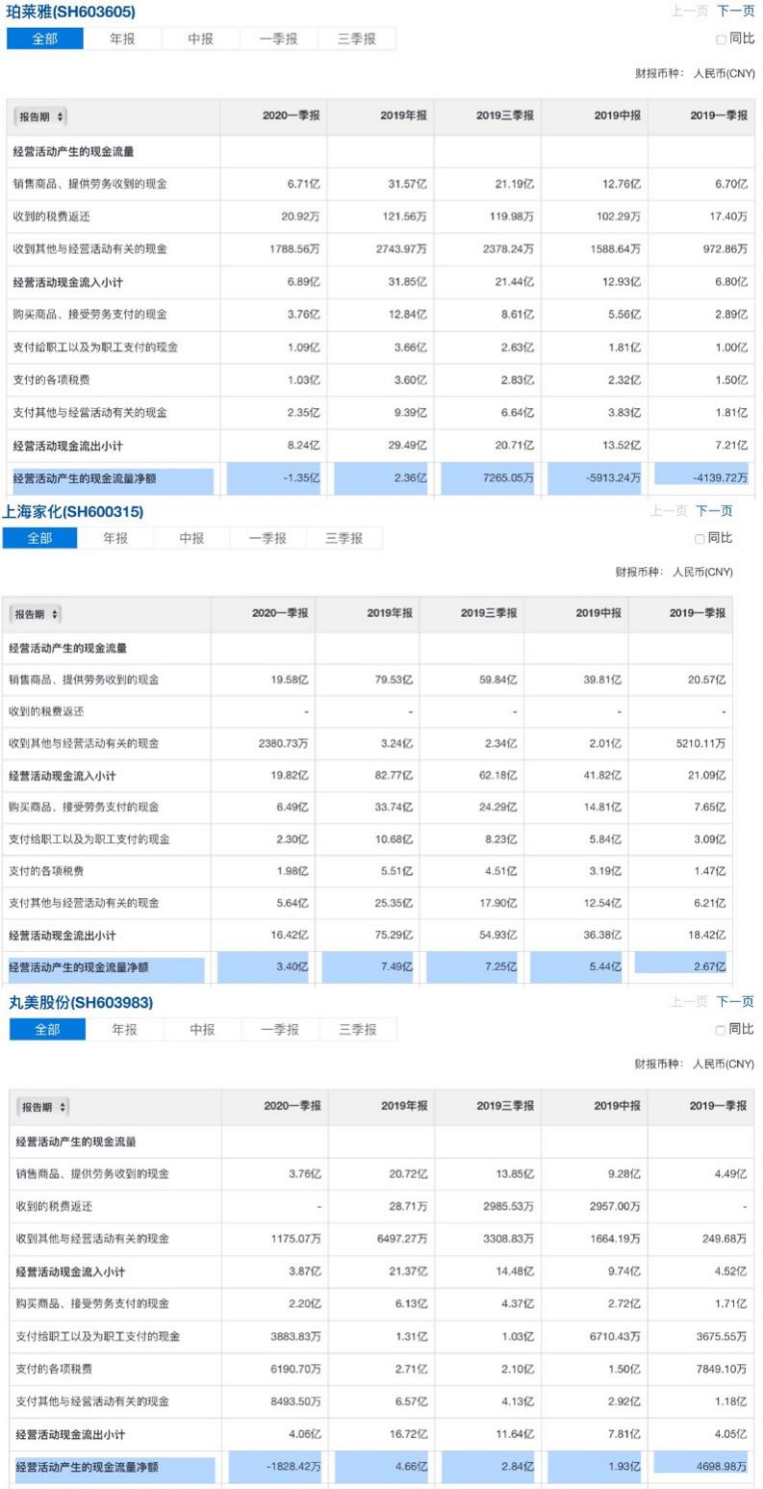763x1489 pixels.
Task: Click 上海家化 outflow subtotal value 75.29亿
Action: [393, 935]
